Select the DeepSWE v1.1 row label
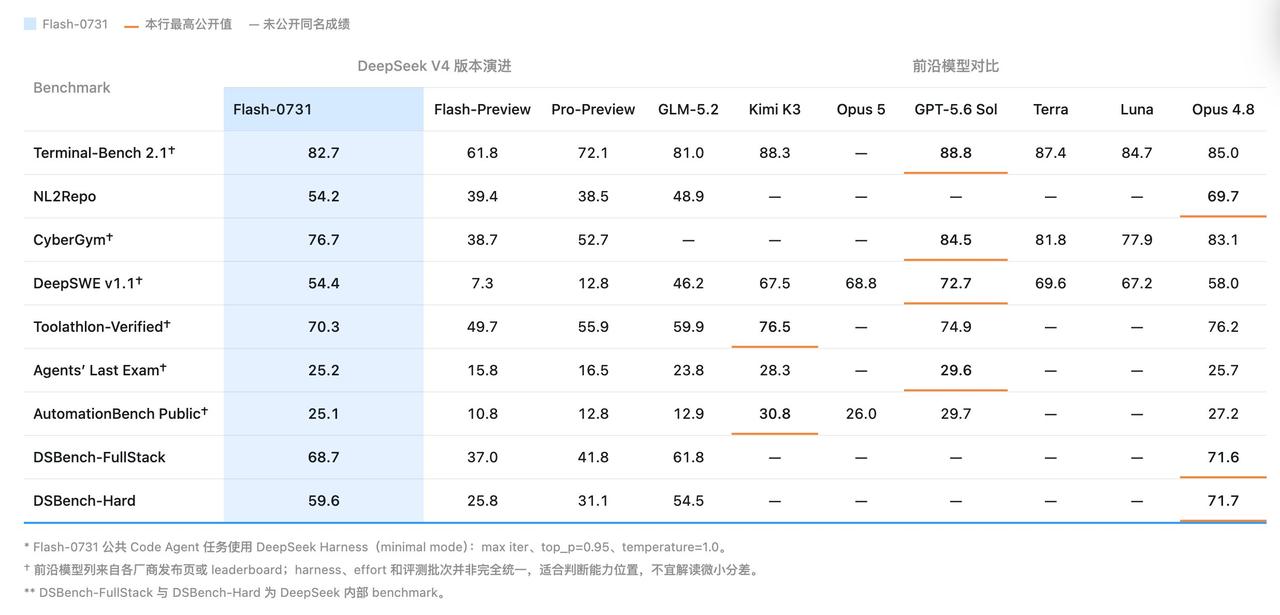 pos(88,283)
